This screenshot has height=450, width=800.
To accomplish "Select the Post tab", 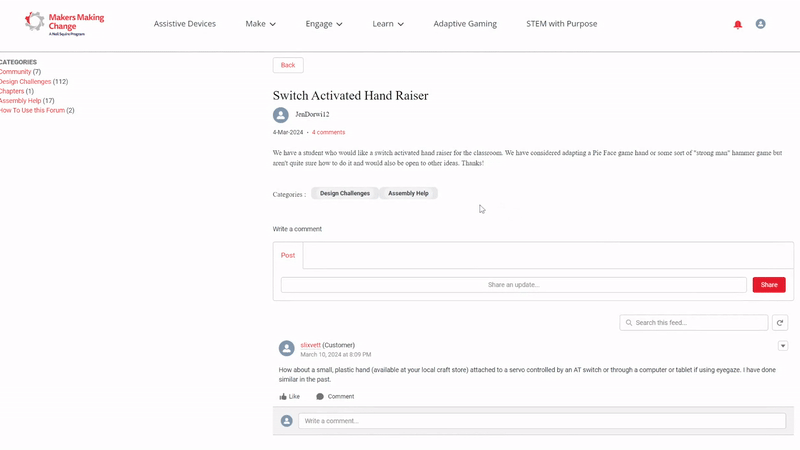I will tap(288, 255).
